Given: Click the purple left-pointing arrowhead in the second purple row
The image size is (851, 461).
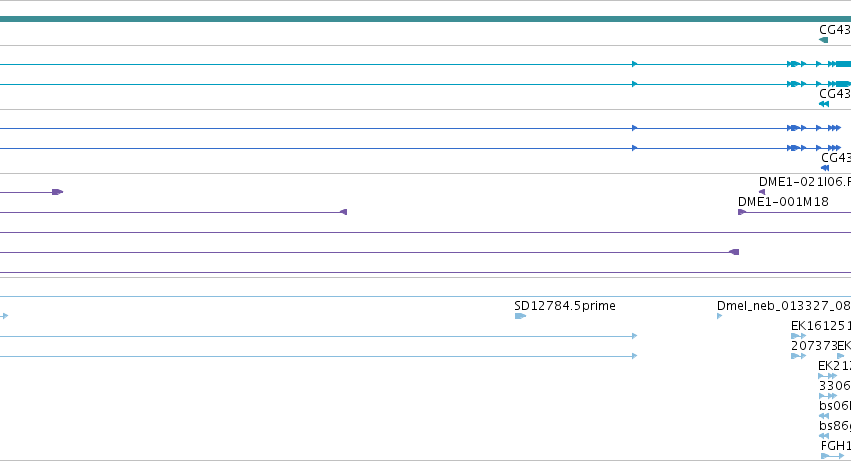Looking at the screenshot, I should point(343,212).
